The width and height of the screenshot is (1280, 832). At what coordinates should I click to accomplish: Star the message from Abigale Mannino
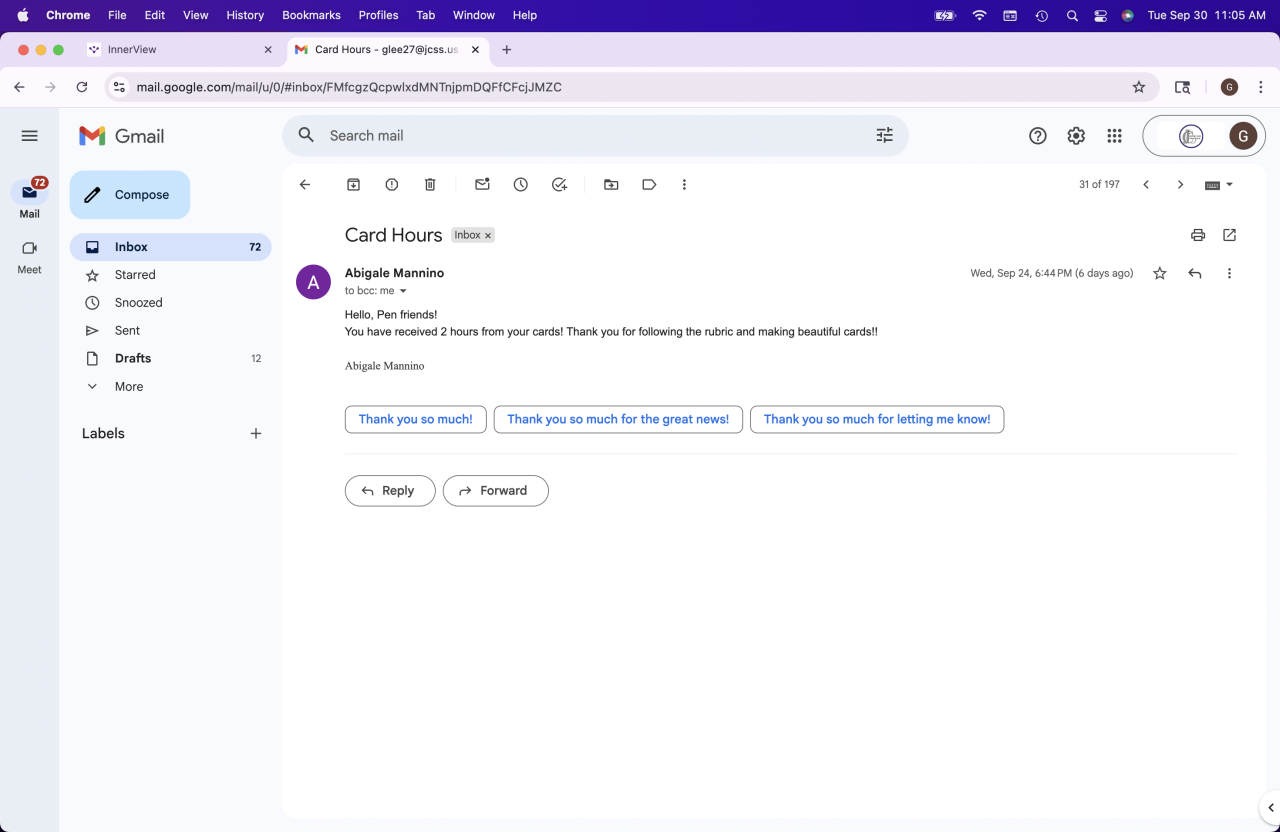[x=1160, y=273]
